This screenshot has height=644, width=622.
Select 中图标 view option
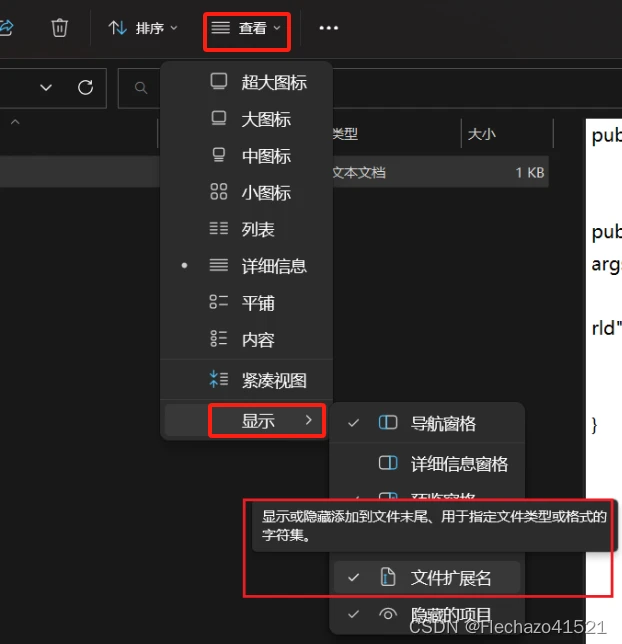coord(246,156)
